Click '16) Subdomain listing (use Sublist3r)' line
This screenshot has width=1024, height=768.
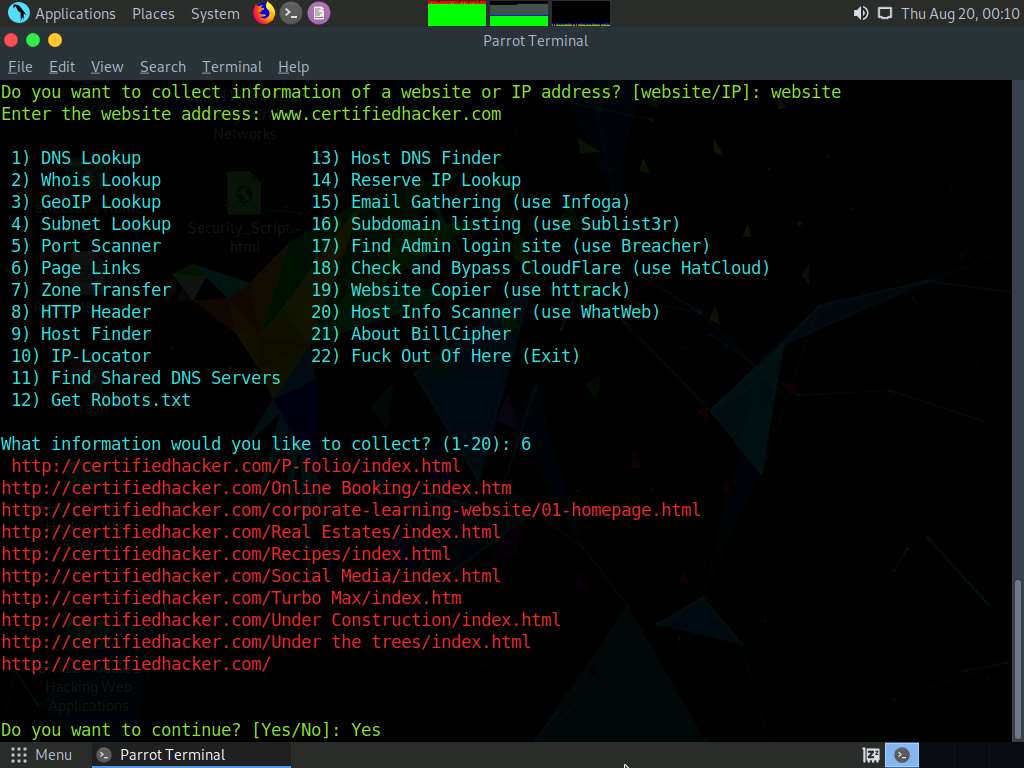[496, 224]
